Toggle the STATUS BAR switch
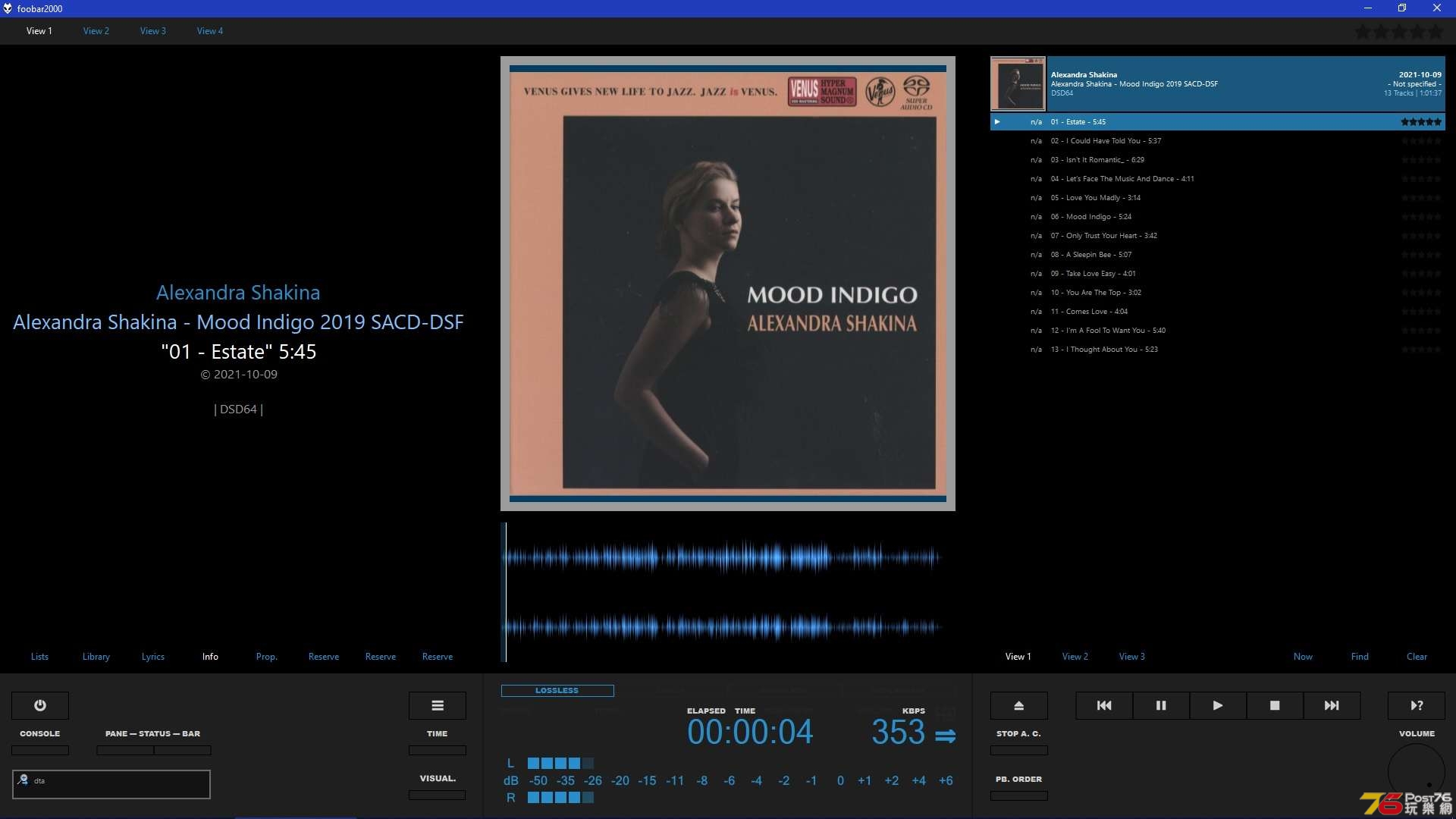This screenshot has height=819, width=1456. [183, 750]
